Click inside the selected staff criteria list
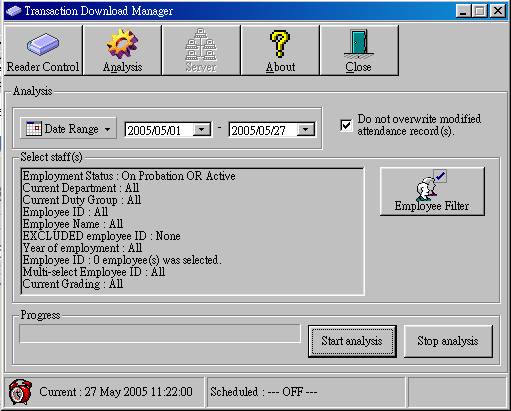Viewport: 511px width, 411px height. pos(192,231)
